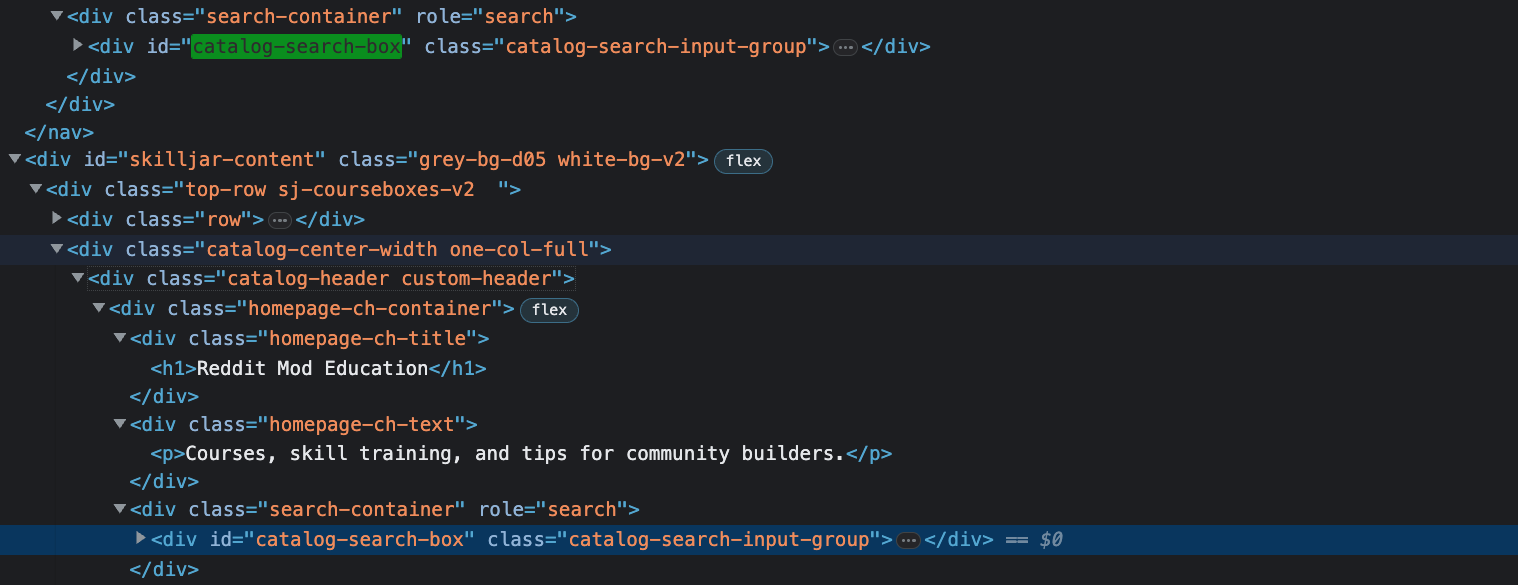Click the "== $0" marker on selected row
This screenshot has width=1518, height=585.
pos(1033,540)
